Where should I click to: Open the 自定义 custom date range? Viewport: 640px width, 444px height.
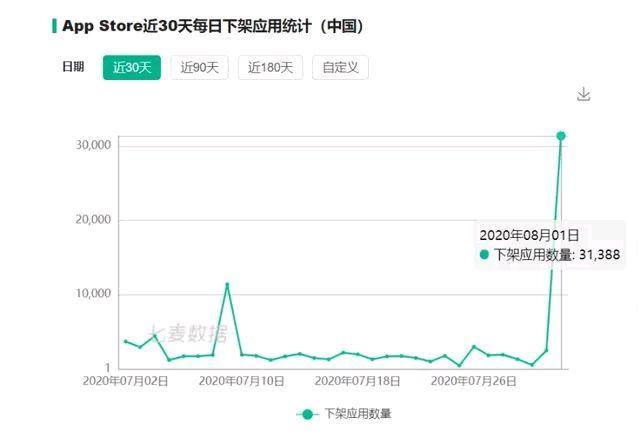click(x=340, y=67)
